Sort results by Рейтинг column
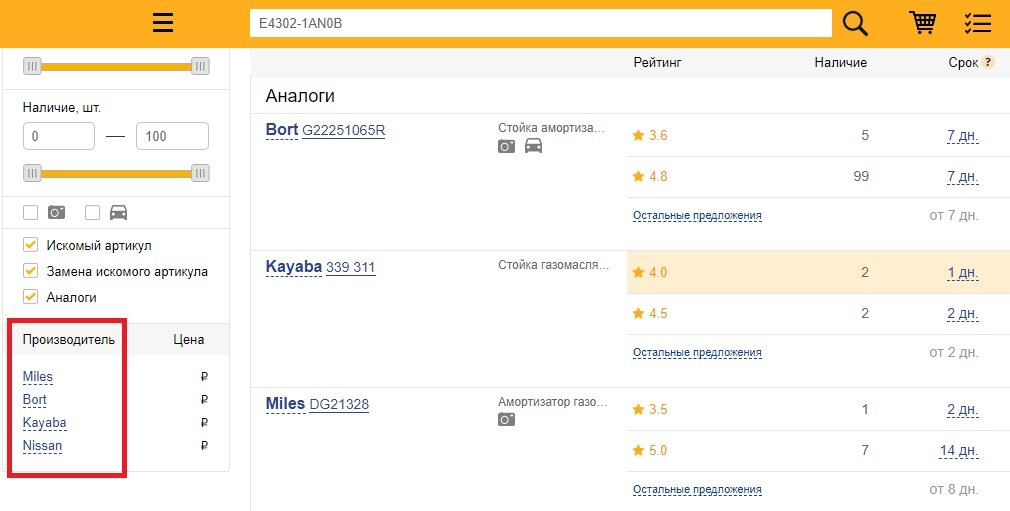Viewport: 1010px width, 511px height. point(657,63)
